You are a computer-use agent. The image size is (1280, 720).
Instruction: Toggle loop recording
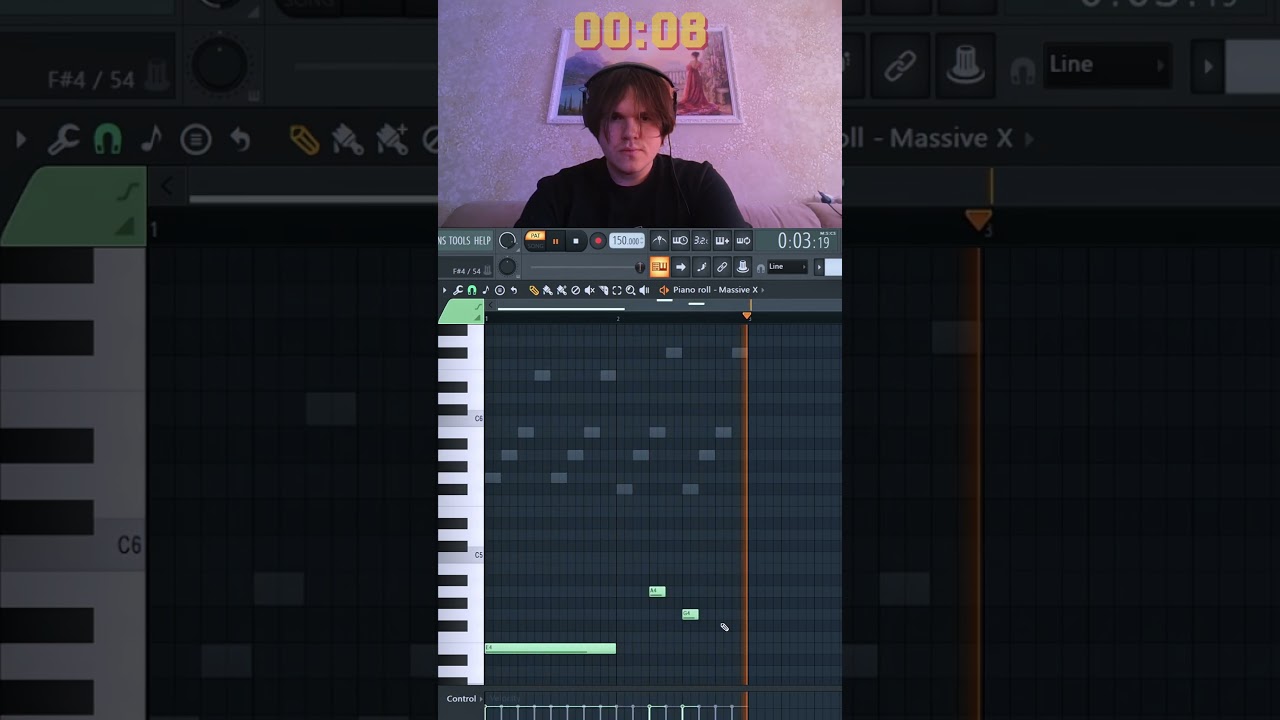[x=743, y=240]
